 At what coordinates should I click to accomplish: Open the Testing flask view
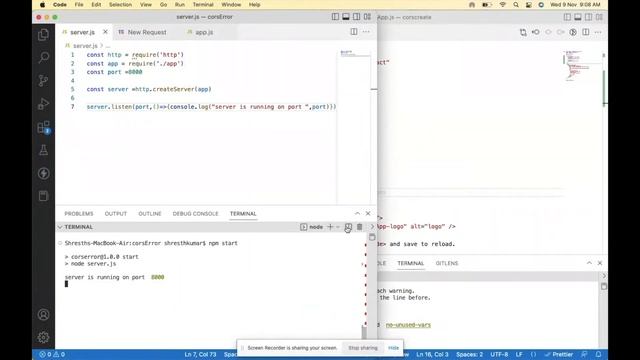point(43,150)
